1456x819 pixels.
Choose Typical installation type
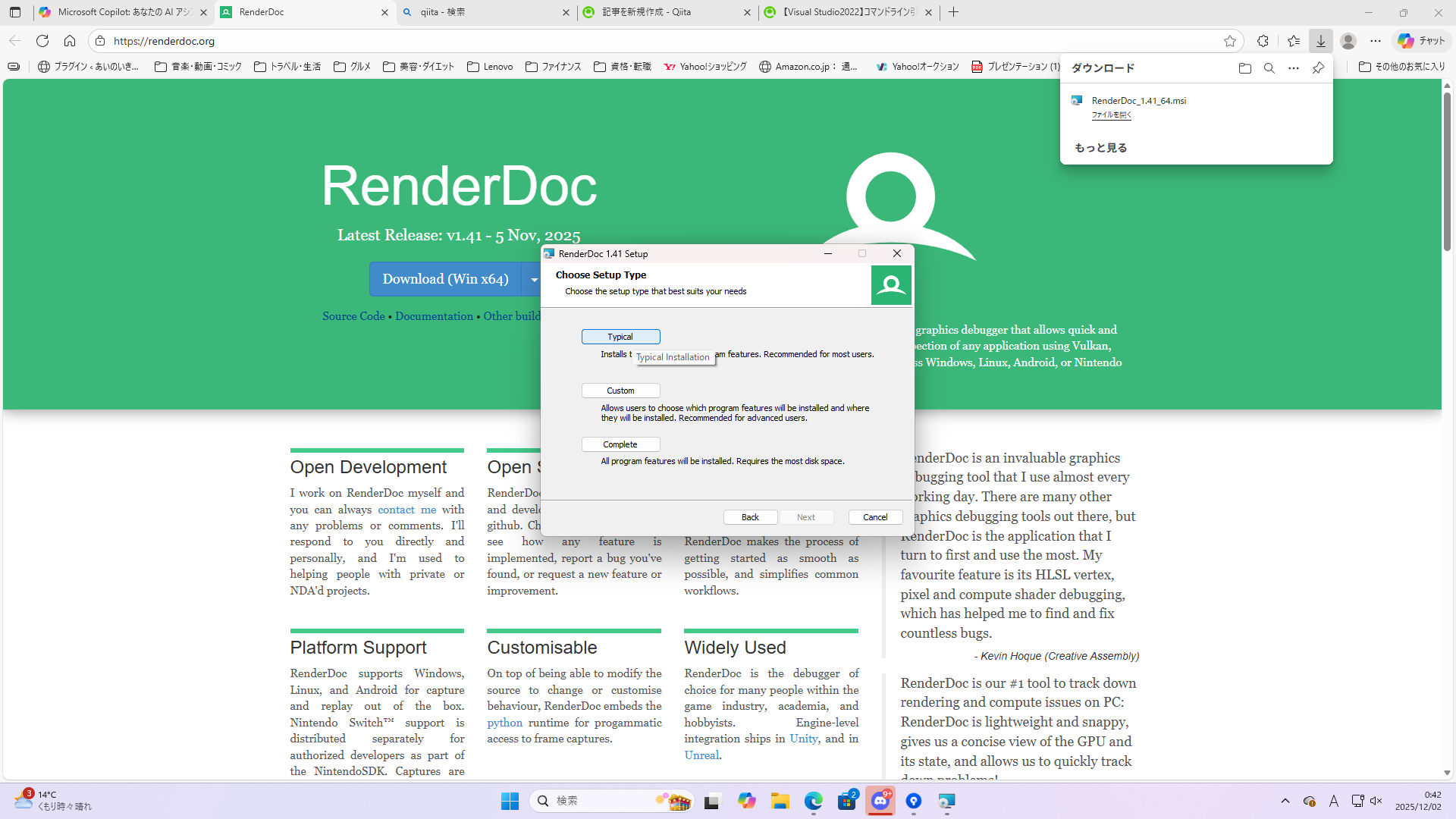(x=620, y=337)
